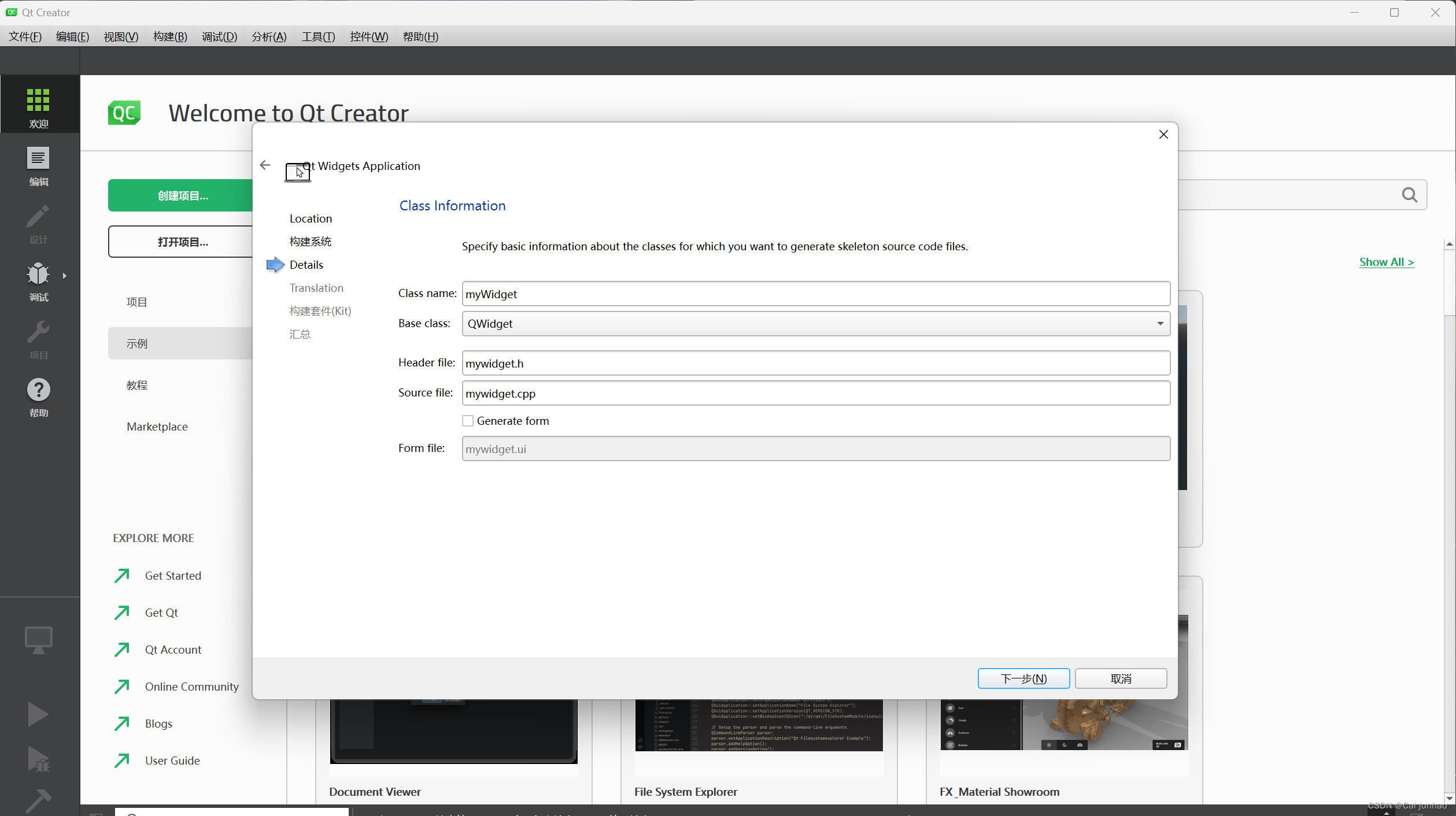Click the back arrow in wizard

(x=265, y=165)
